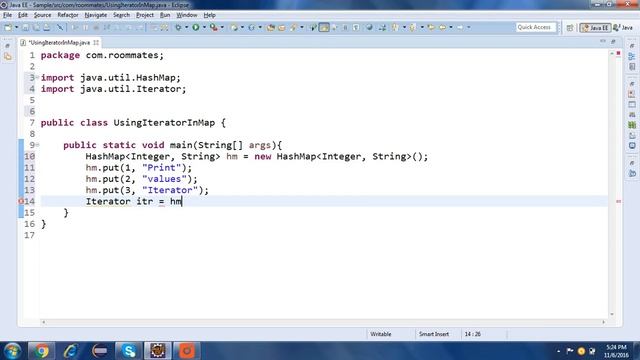Minimize the editor area
The height and width of the screenshot is (360, 640).
603,42
